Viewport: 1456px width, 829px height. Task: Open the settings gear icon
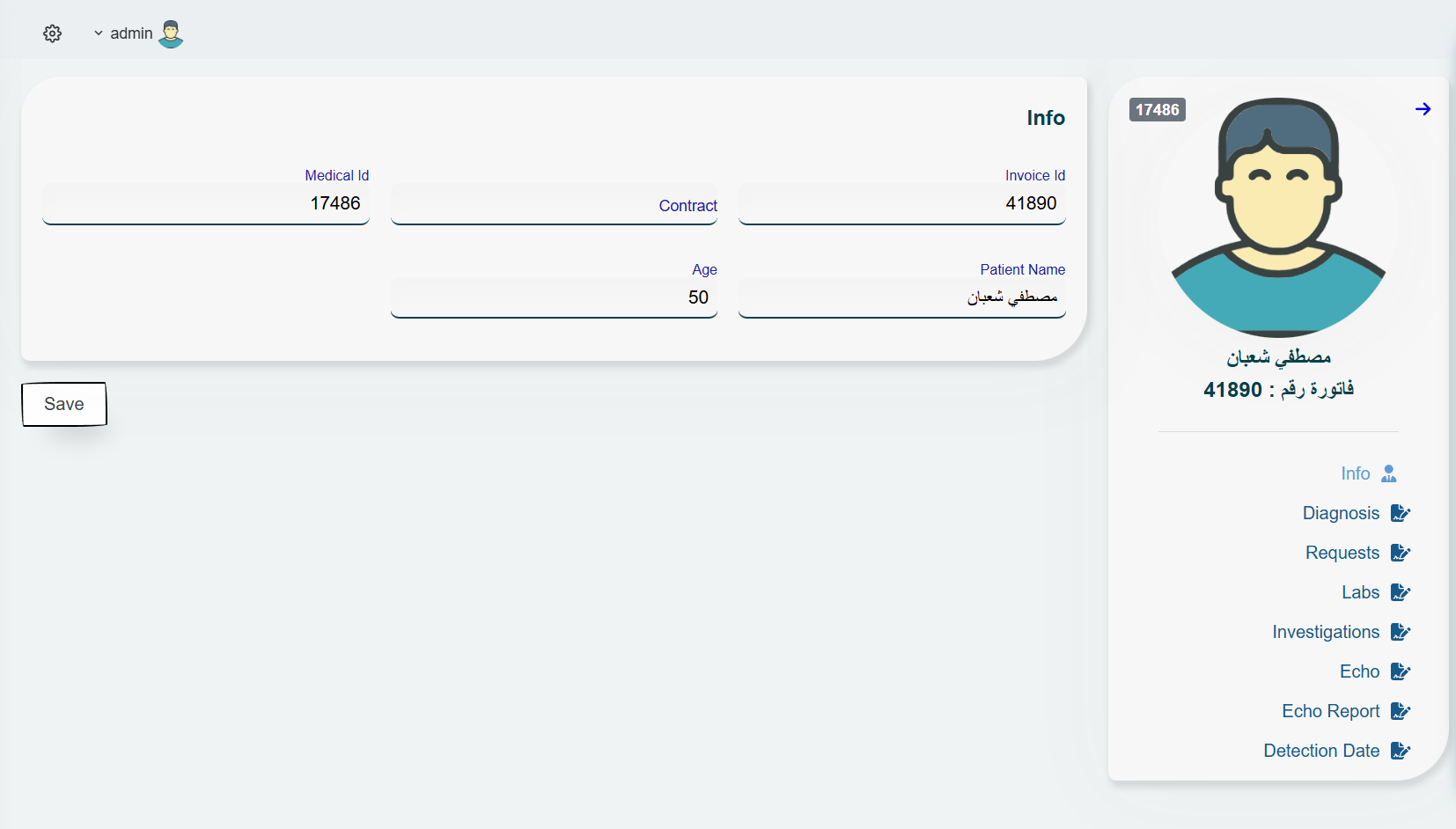coord(53,33)
